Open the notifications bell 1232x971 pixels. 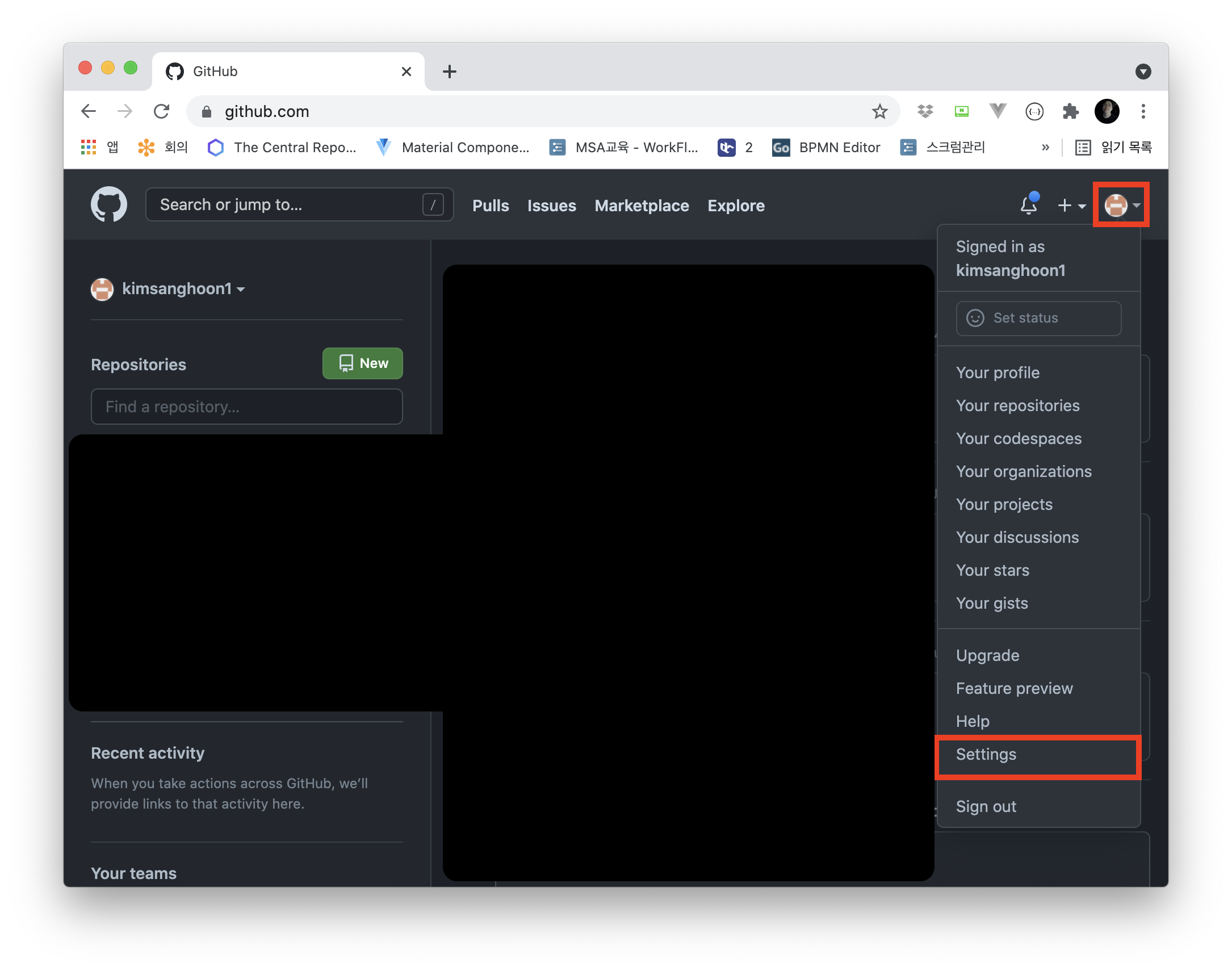pyautogui.click(x=1029, y=204)
